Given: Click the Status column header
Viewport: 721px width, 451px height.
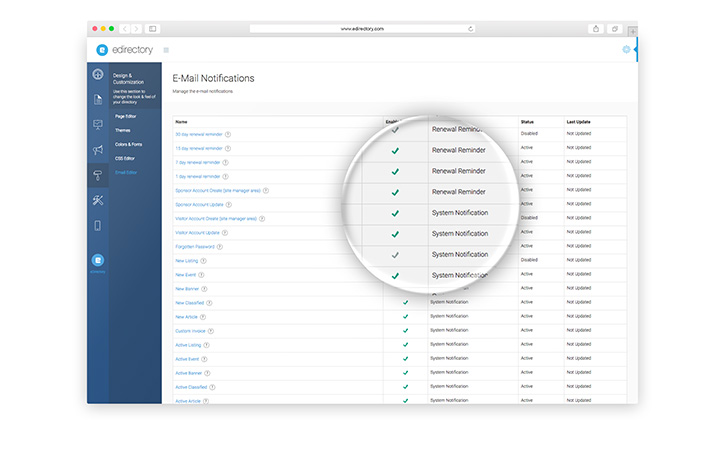Looking at the screenshot, I should 527,122.
